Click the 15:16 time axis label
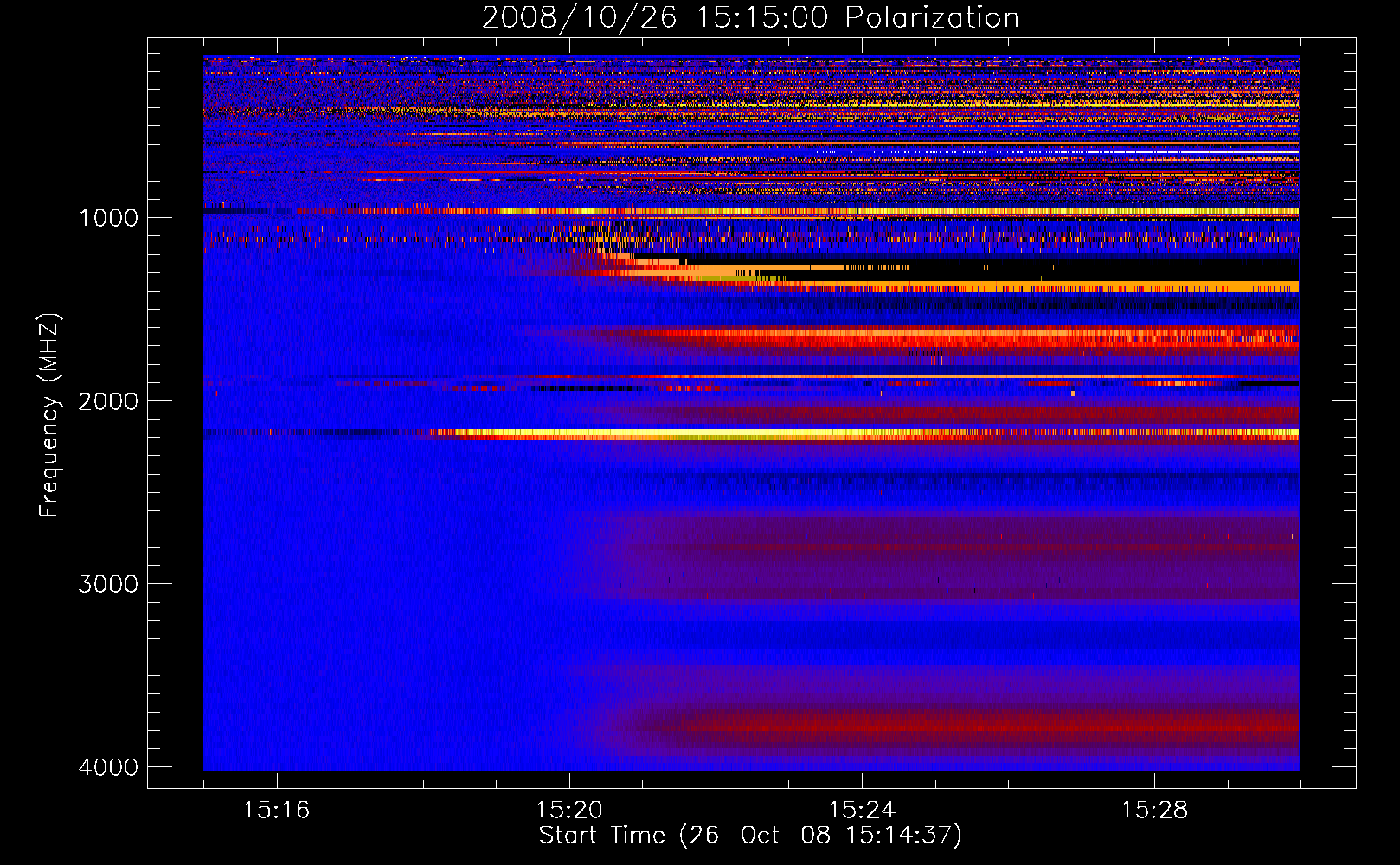The width and height of the screenshot is (1400, 865). [x=276, y=811]
